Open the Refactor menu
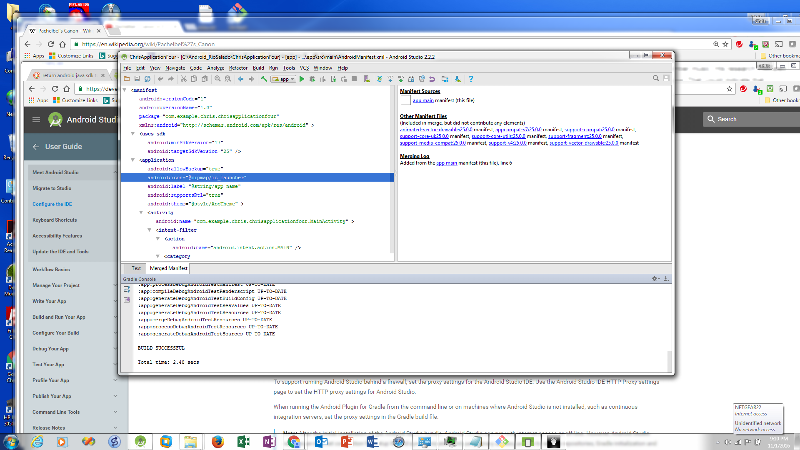The height and width of the screenshot is (450, 800). click(238, 68)
